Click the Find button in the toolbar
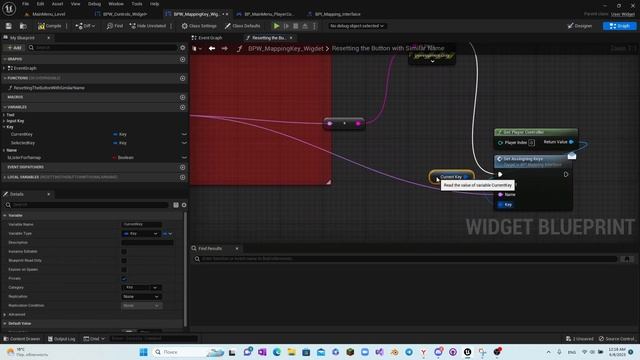This screenshot has width=640, height=360. (115, 26)
